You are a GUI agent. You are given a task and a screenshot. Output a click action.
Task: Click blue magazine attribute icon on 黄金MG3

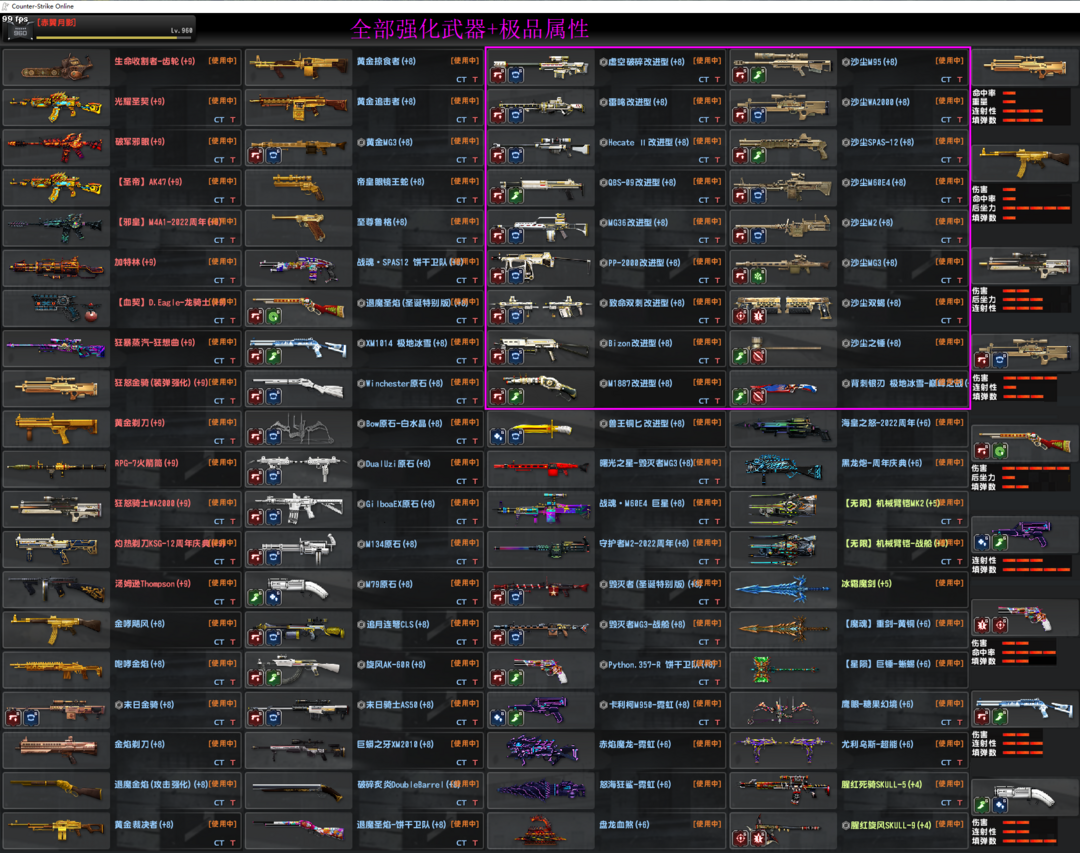click(273, 156)
